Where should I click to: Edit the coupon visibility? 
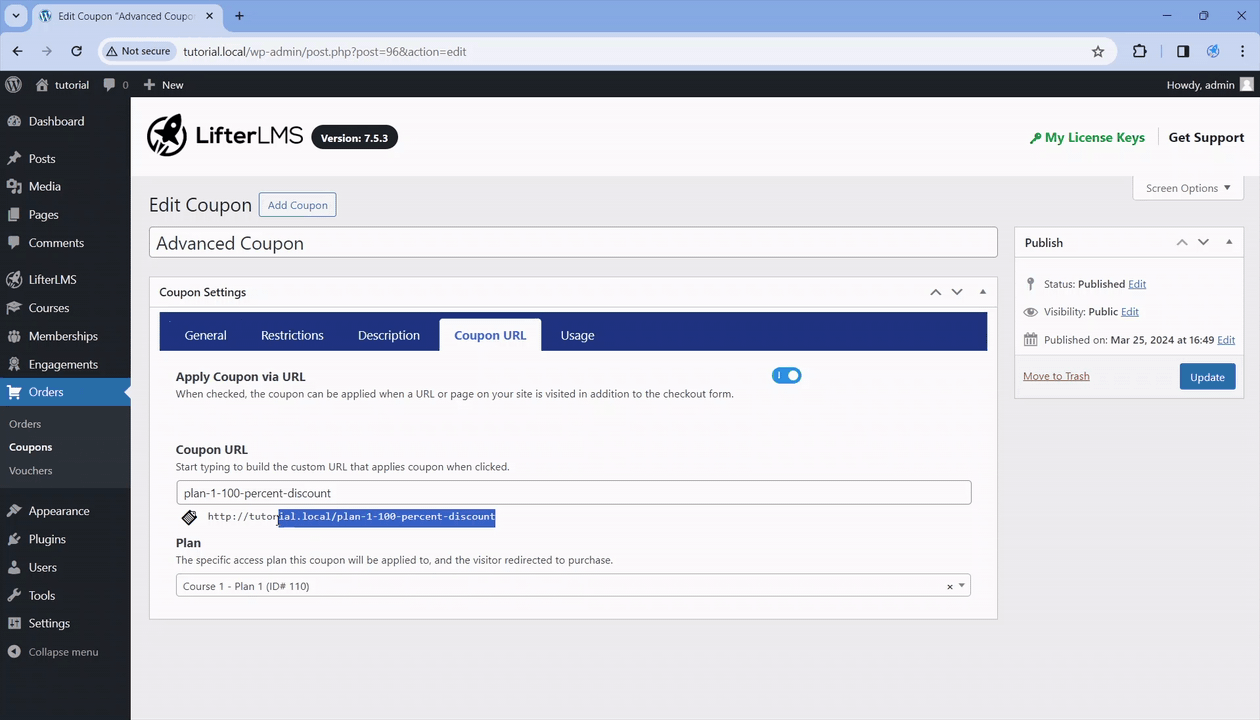[1130, 312]
